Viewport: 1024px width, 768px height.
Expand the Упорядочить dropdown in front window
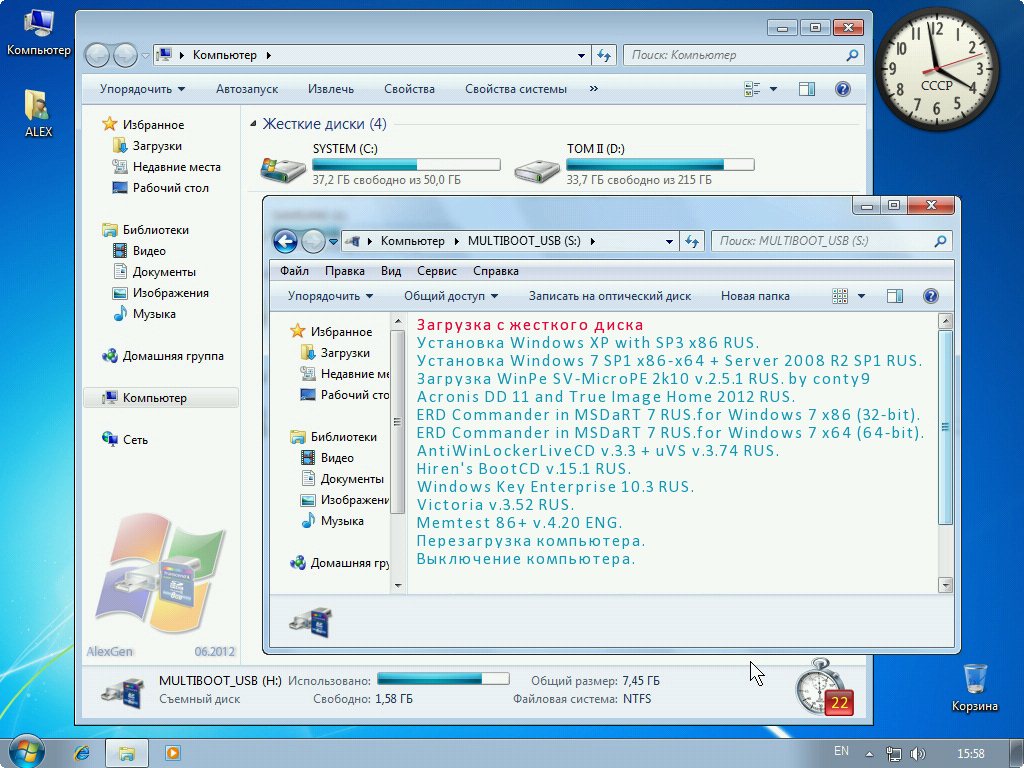click(330, 296)
